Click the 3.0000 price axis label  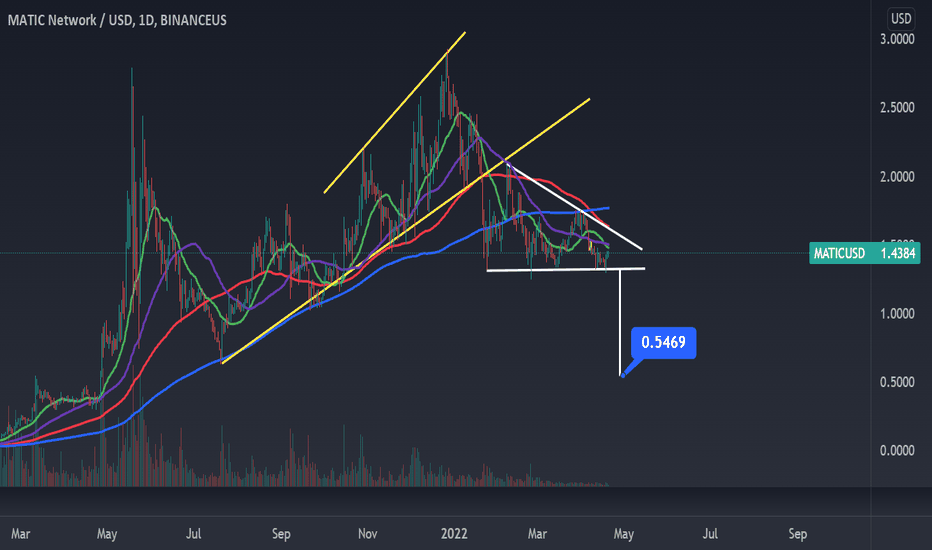(897, 39)
